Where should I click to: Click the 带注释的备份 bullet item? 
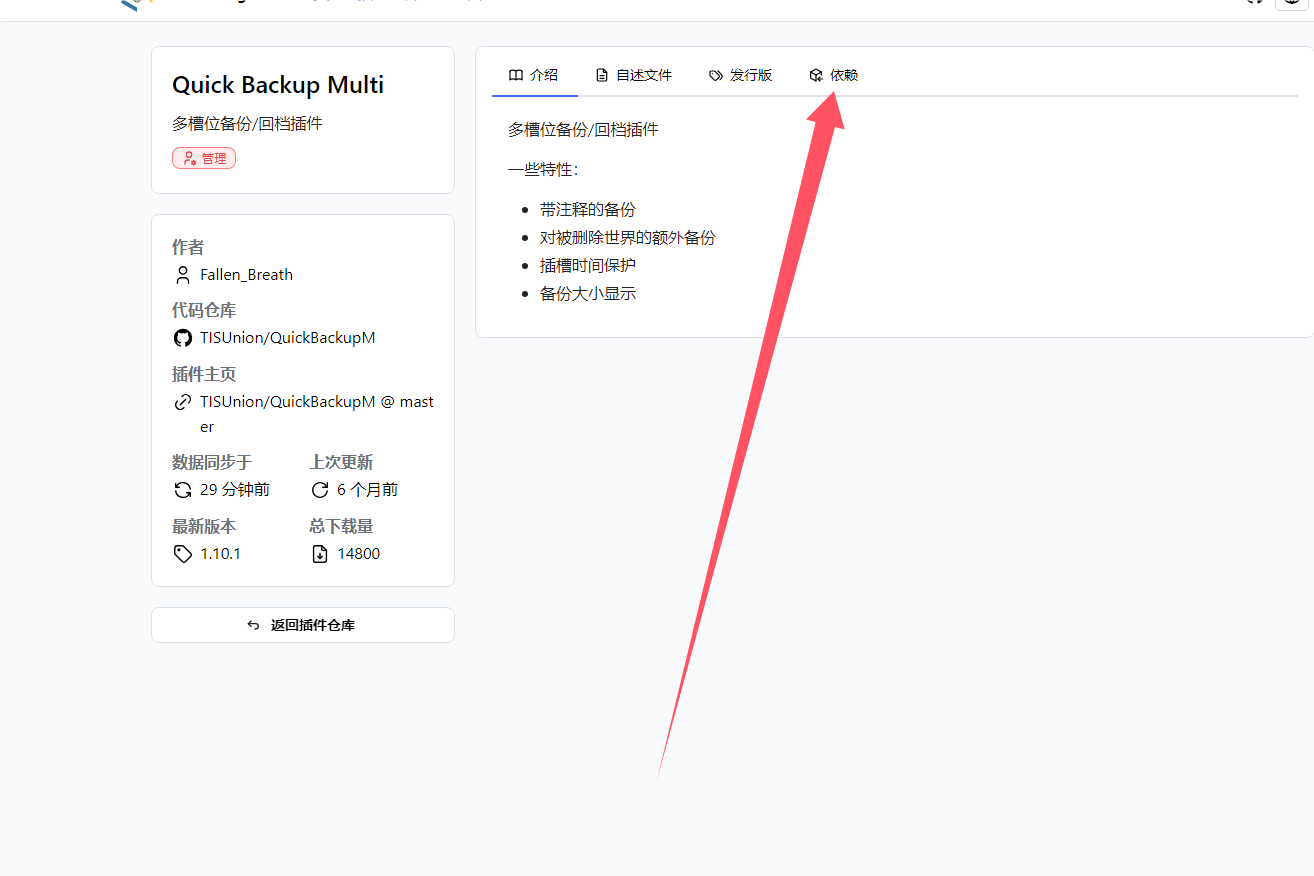tap(588, 210)
